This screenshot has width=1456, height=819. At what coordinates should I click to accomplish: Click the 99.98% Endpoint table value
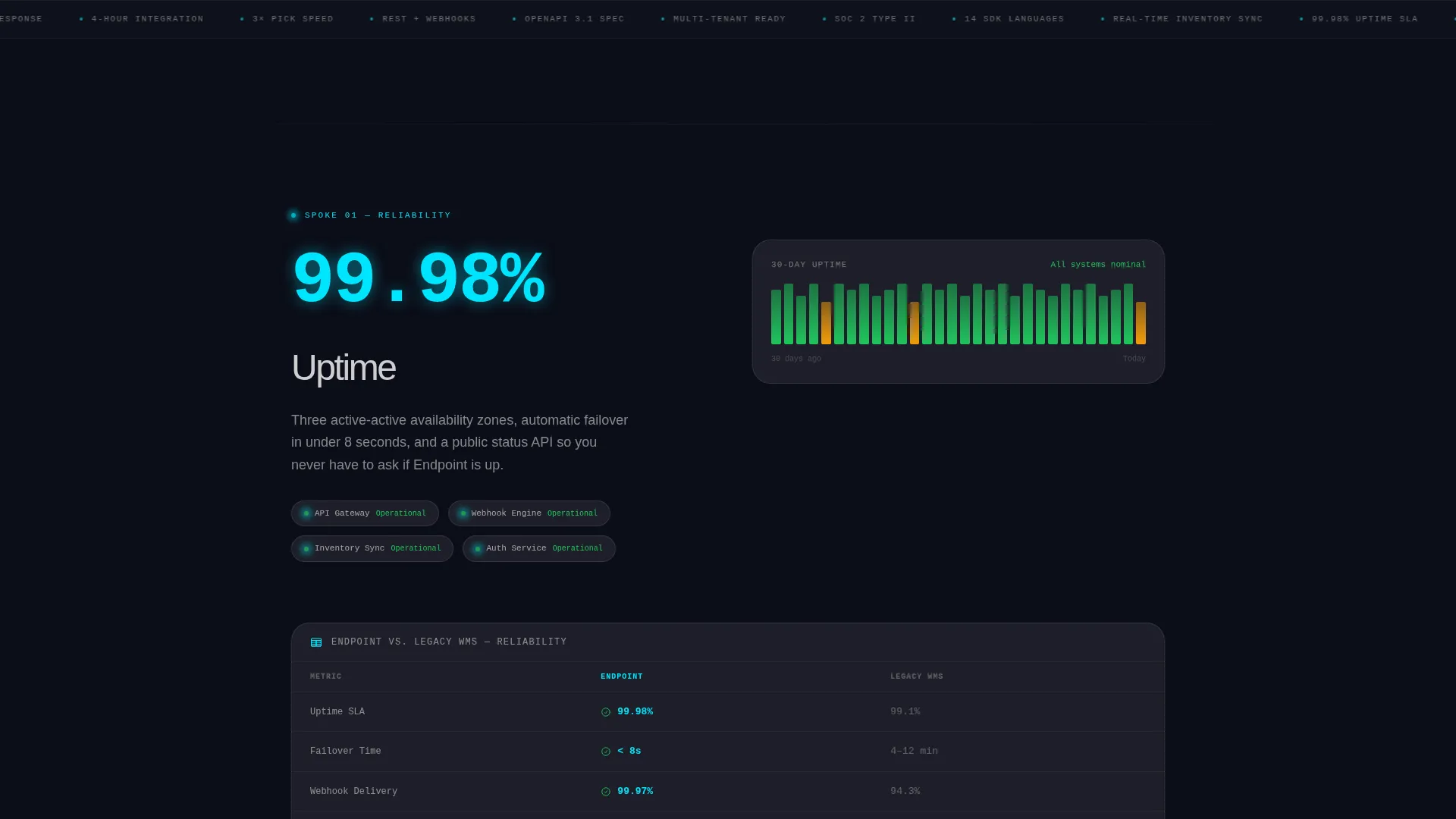point(635,712)
